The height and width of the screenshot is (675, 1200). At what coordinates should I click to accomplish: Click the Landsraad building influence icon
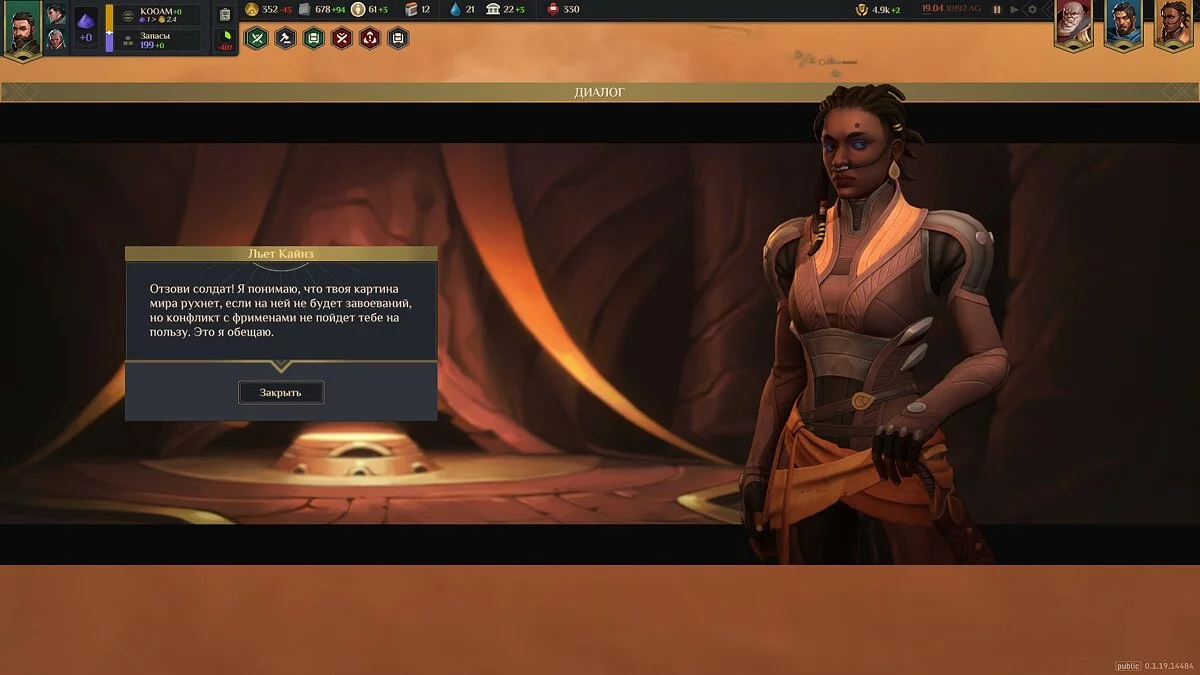point(493,10)
